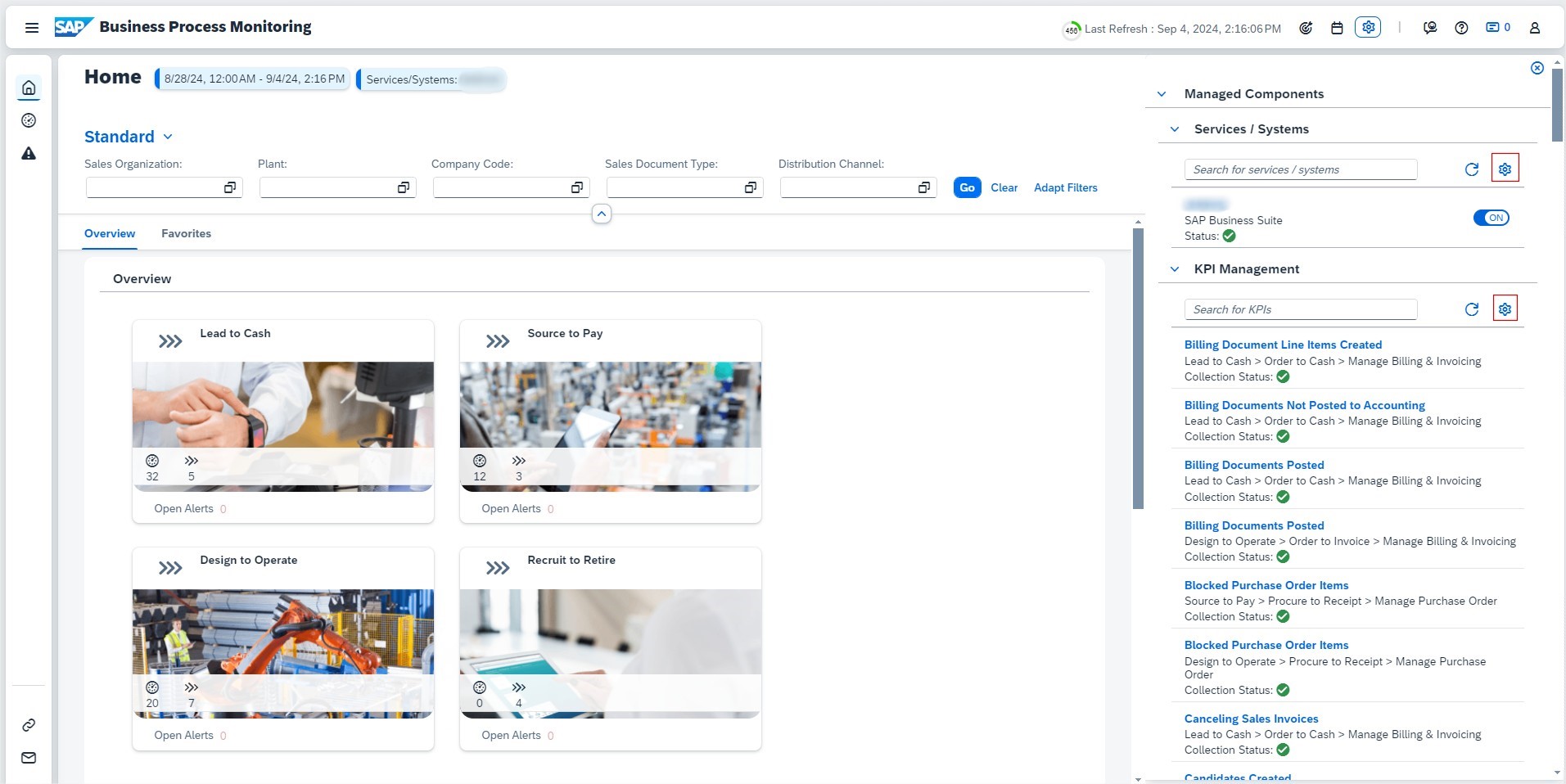Click the Alerts warning icon in sidebar
1566x784 pixels.
click(x=29, y=154)
